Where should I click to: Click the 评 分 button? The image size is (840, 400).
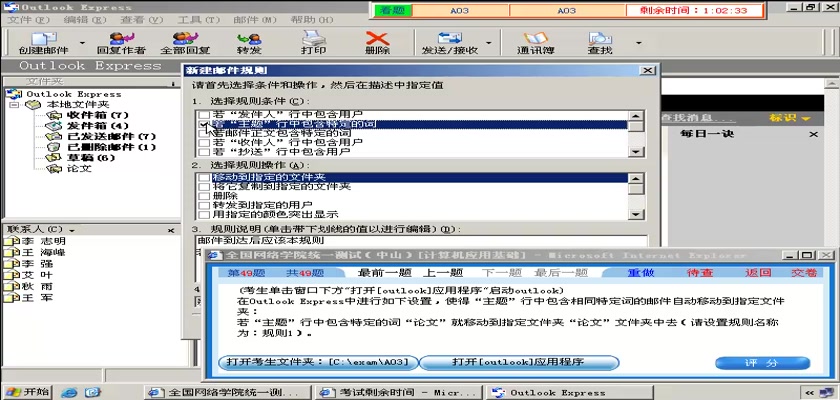(x=762, y=363)
